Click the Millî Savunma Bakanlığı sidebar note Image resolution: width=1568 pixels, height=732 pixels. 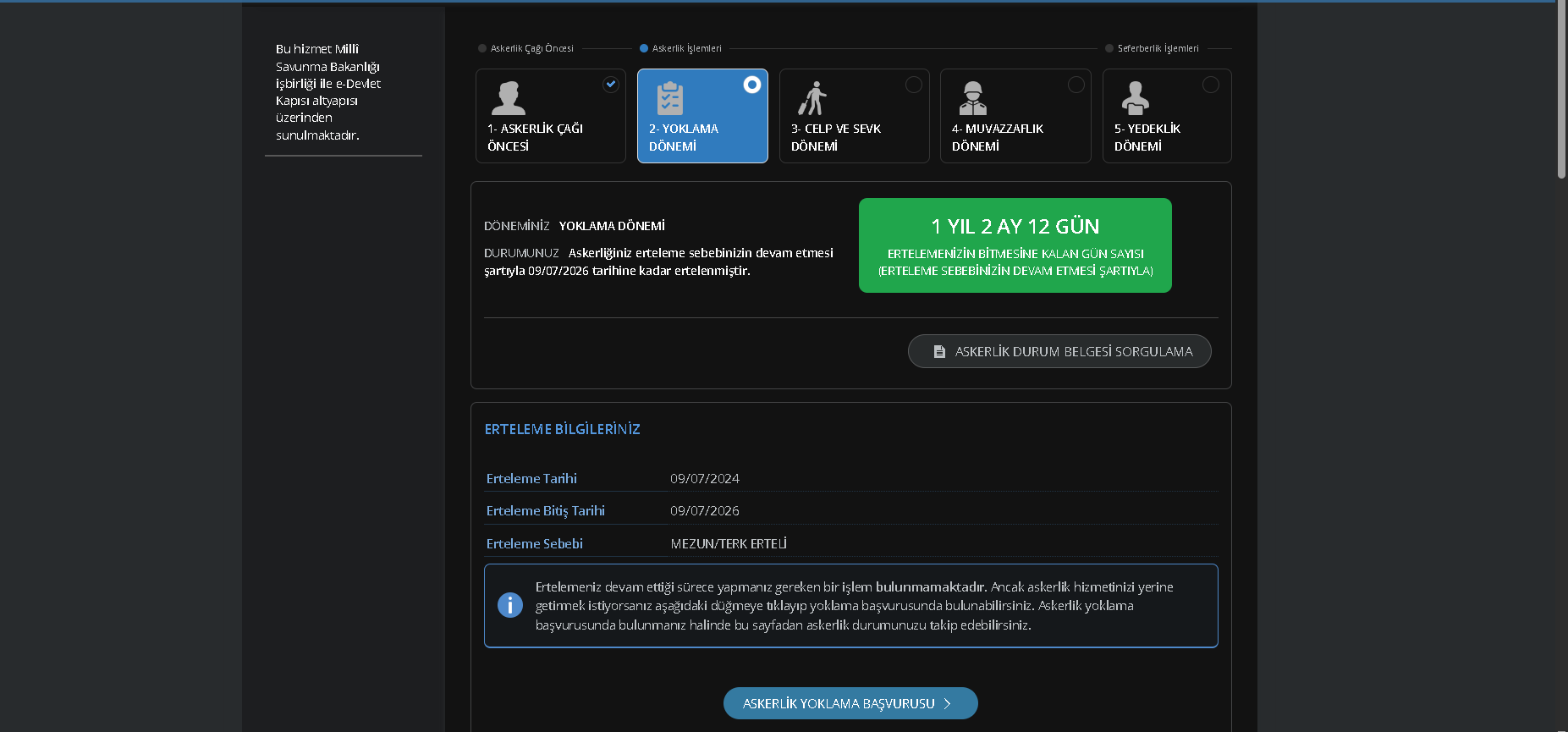click(328, 92)
